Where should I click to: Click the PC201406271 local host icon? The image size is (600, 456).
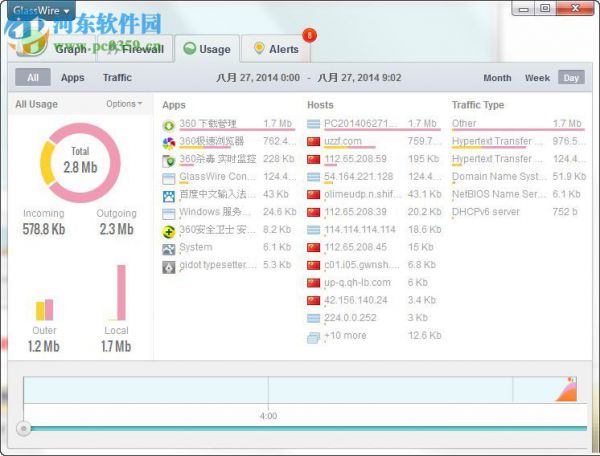click(x=313, y=124)
